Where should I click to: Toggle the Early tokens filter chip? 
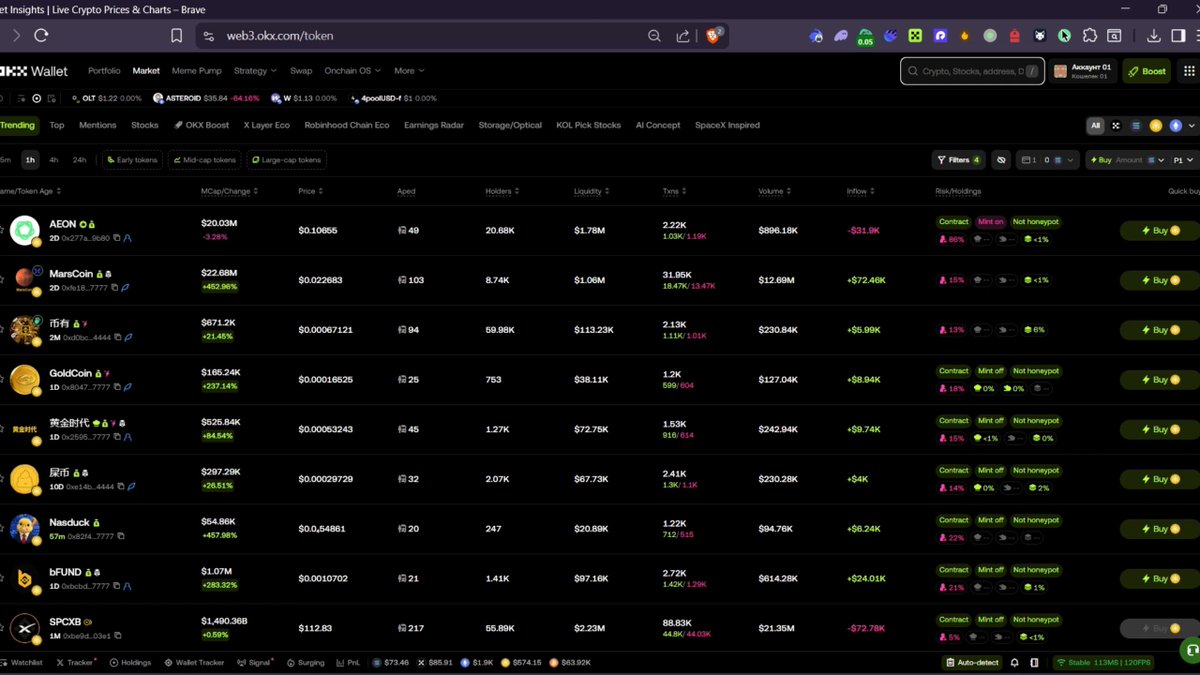[131, 160]
